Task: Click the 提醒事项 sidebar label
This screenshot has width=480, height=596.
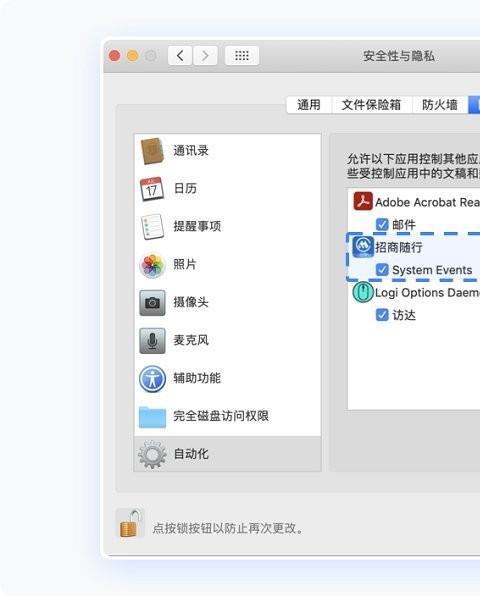Action: [197, 226]
